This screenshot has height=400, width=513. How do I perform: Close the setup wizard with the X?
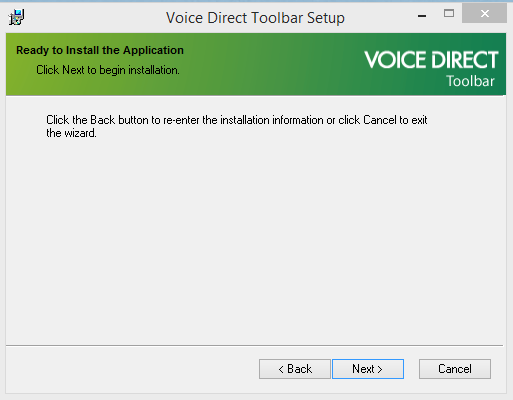(485, 14)
